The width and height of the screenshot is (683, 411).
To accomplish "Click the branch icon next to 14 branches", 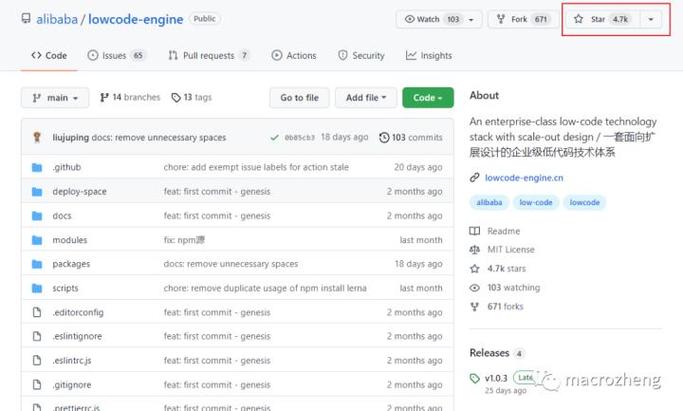I will [104, 98].
